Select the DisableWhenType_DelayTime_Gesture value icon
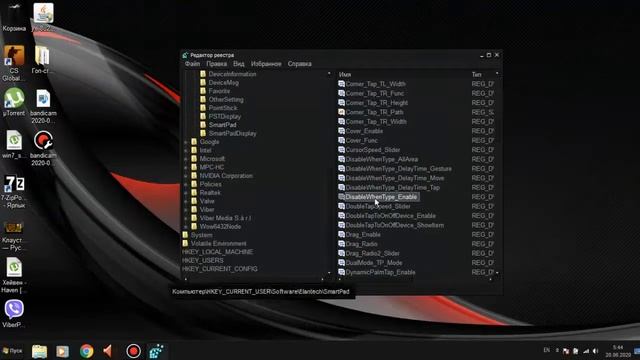The width and height of the screenshot is (640, 360). click(342, 169)
